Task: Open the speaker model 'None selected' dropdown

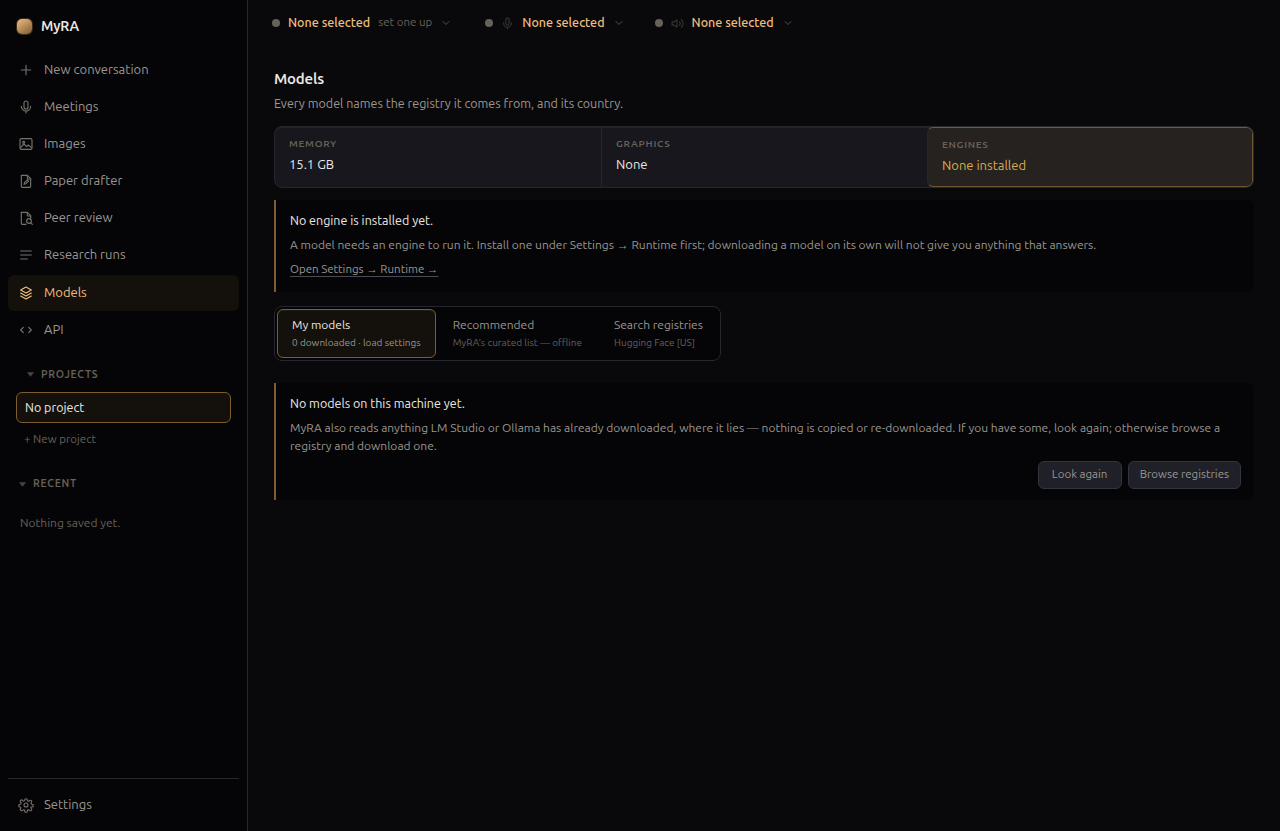Action: 724,23
